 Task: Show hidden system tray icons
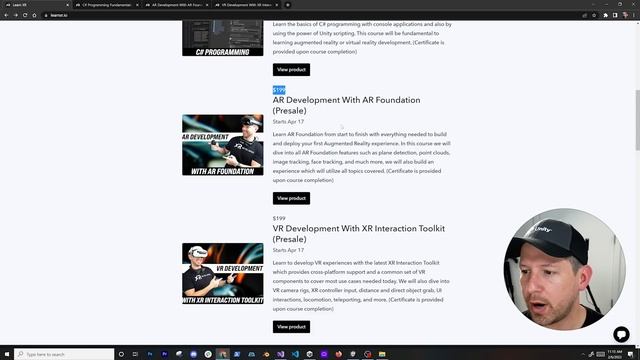[x=583, y=354]
